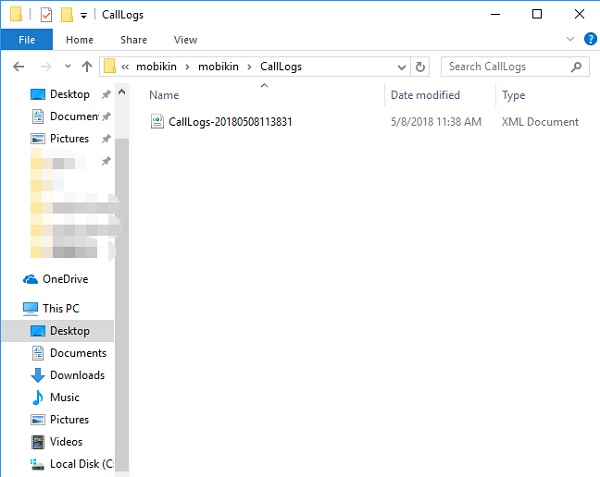Go back with the Back arrow
600x477 pixels.
[17, 67]
